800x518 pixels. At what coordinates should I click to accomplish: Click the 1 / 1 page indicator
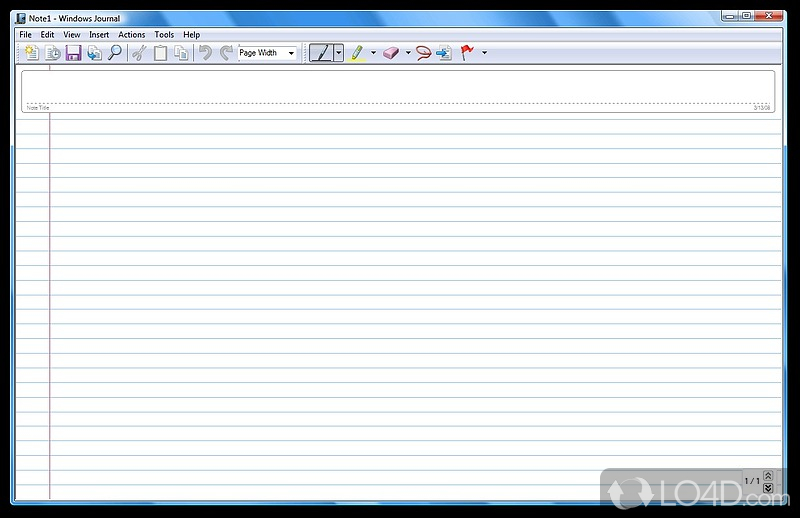coord(752,481)
